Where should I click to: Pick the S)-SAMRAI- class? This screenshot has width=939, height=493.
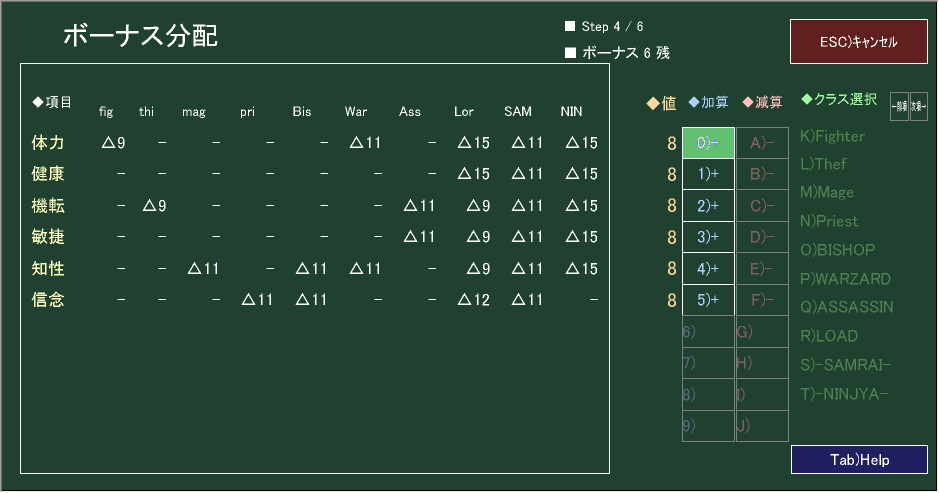(x=845, y=364)
